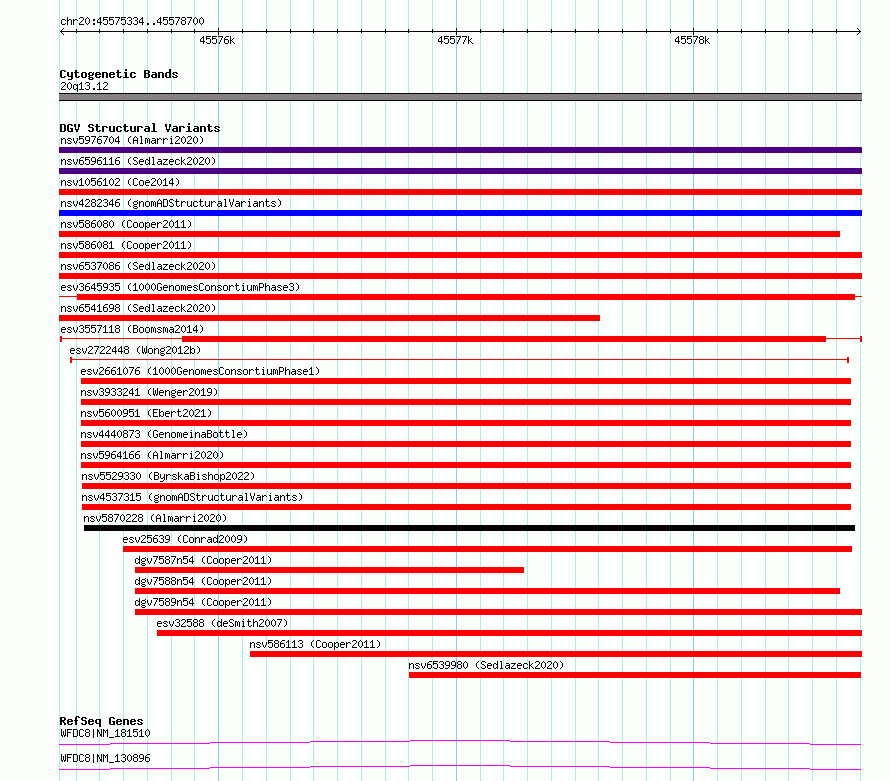This screenshot has height=781, width=890.
Task: Open variant nsv6539980 (Sedlazeck2020)
Action: (x=486, y=665)
